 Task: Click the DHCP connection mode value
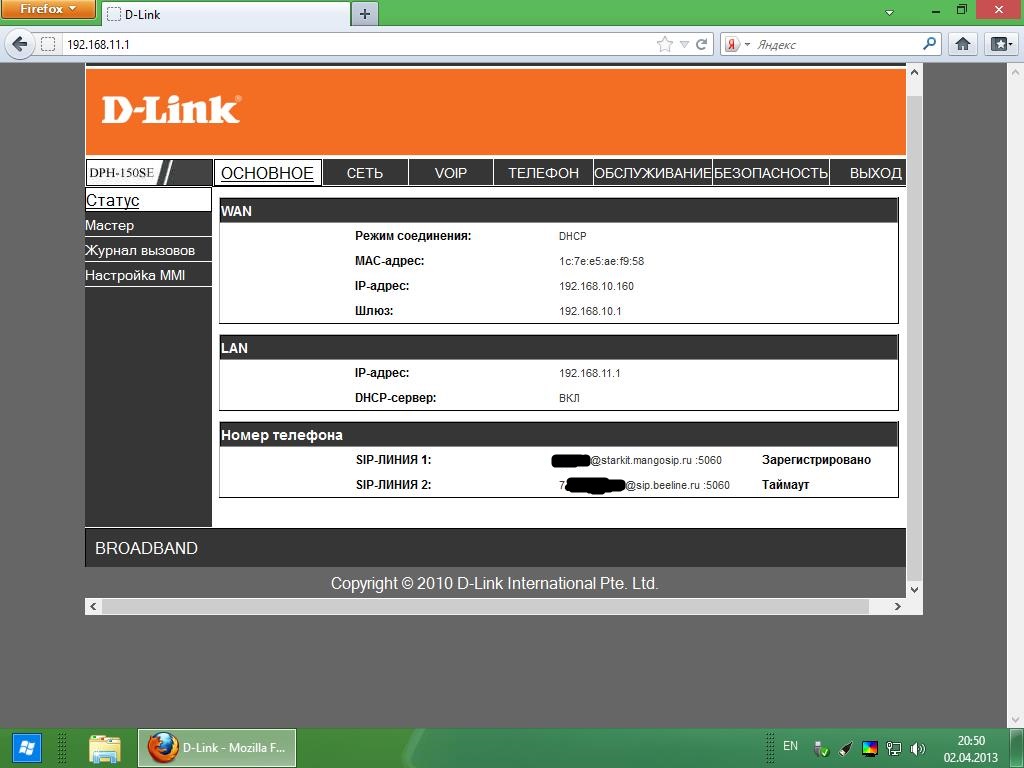click(573, 236)
